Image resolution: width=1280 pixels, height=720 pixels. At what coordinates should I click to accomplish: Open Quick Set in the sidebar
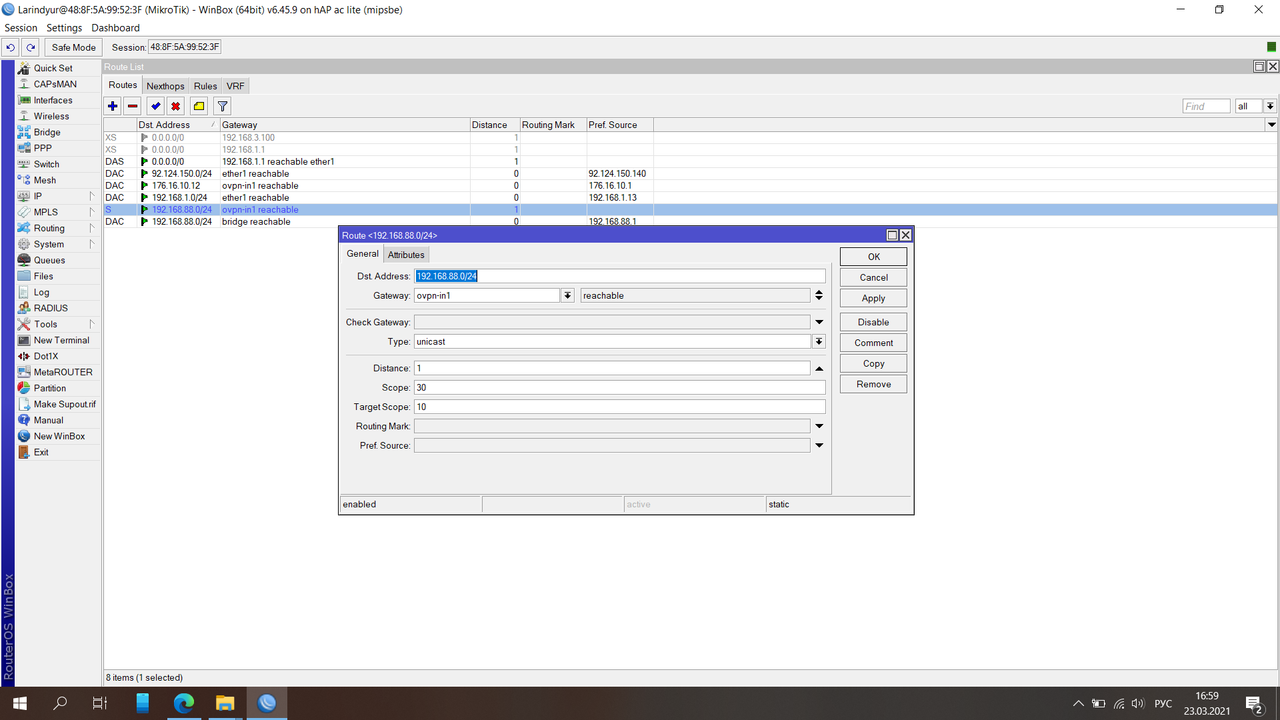coord(53,68)
